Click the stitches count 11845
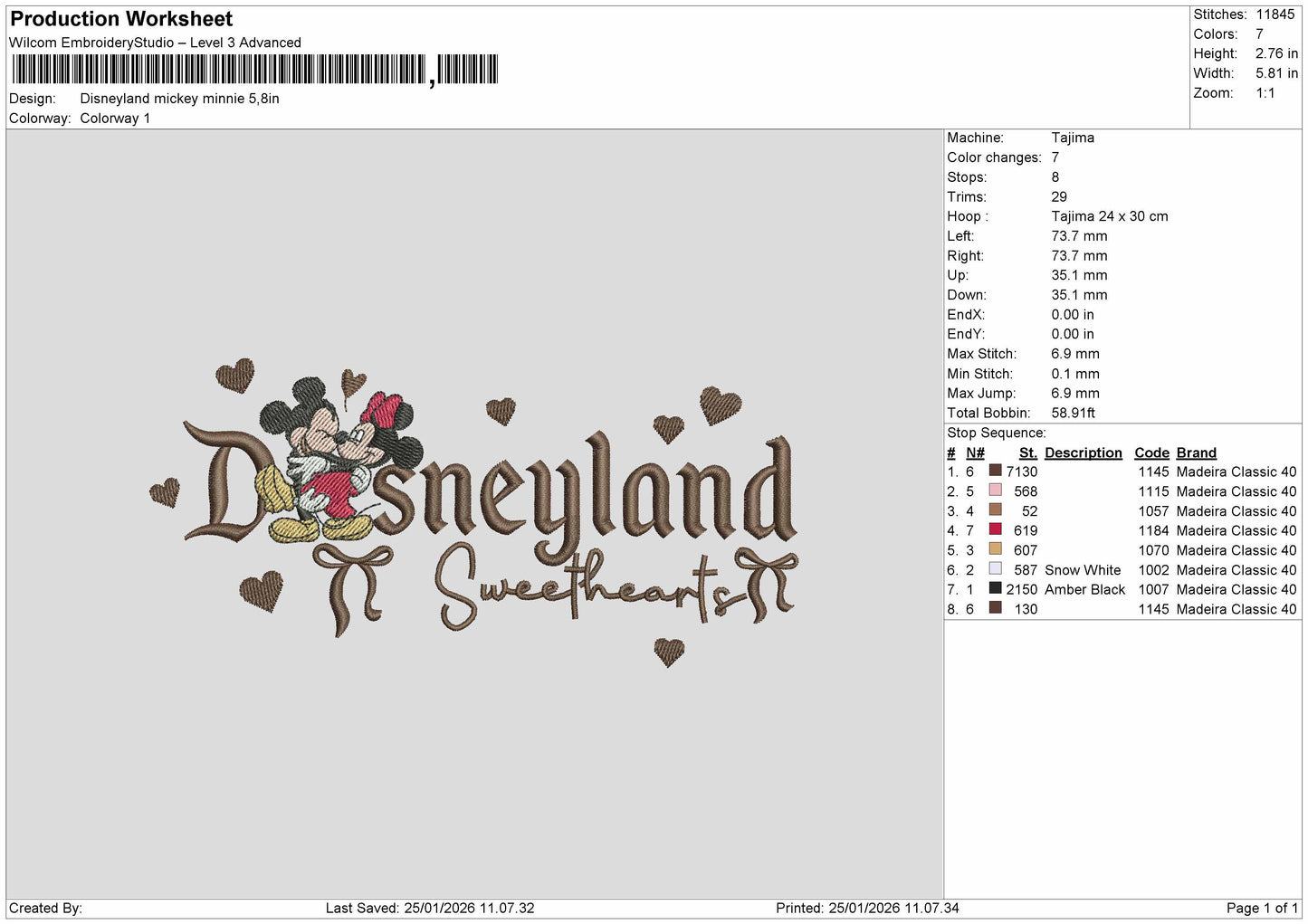Viewport: 1308px width, 924px height. (1275, 14)
